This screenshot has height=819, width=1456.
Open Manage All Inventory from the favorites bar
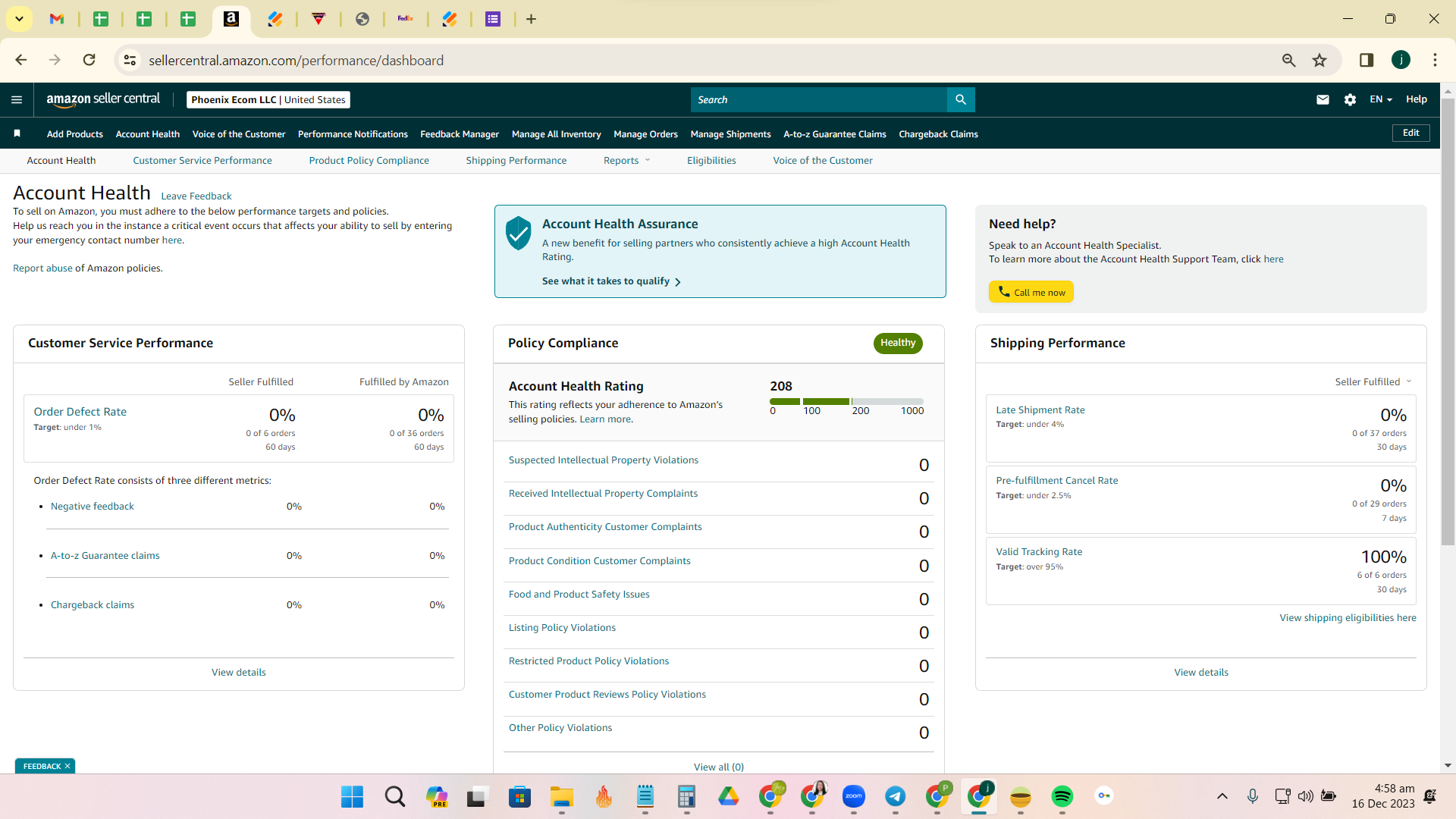tap(556, 133)
